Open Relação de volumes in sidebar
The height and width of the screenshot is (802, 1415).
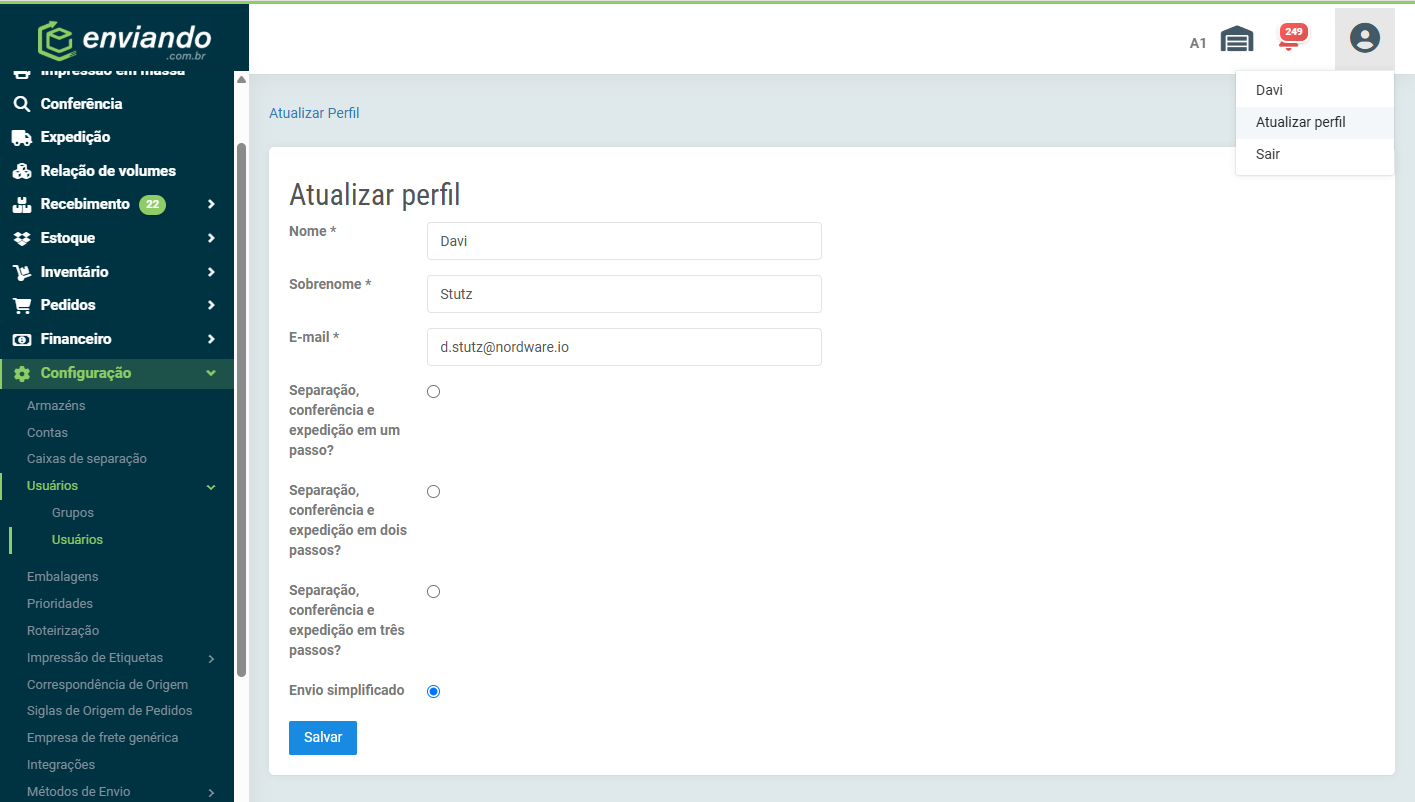(x=108, y=171)
